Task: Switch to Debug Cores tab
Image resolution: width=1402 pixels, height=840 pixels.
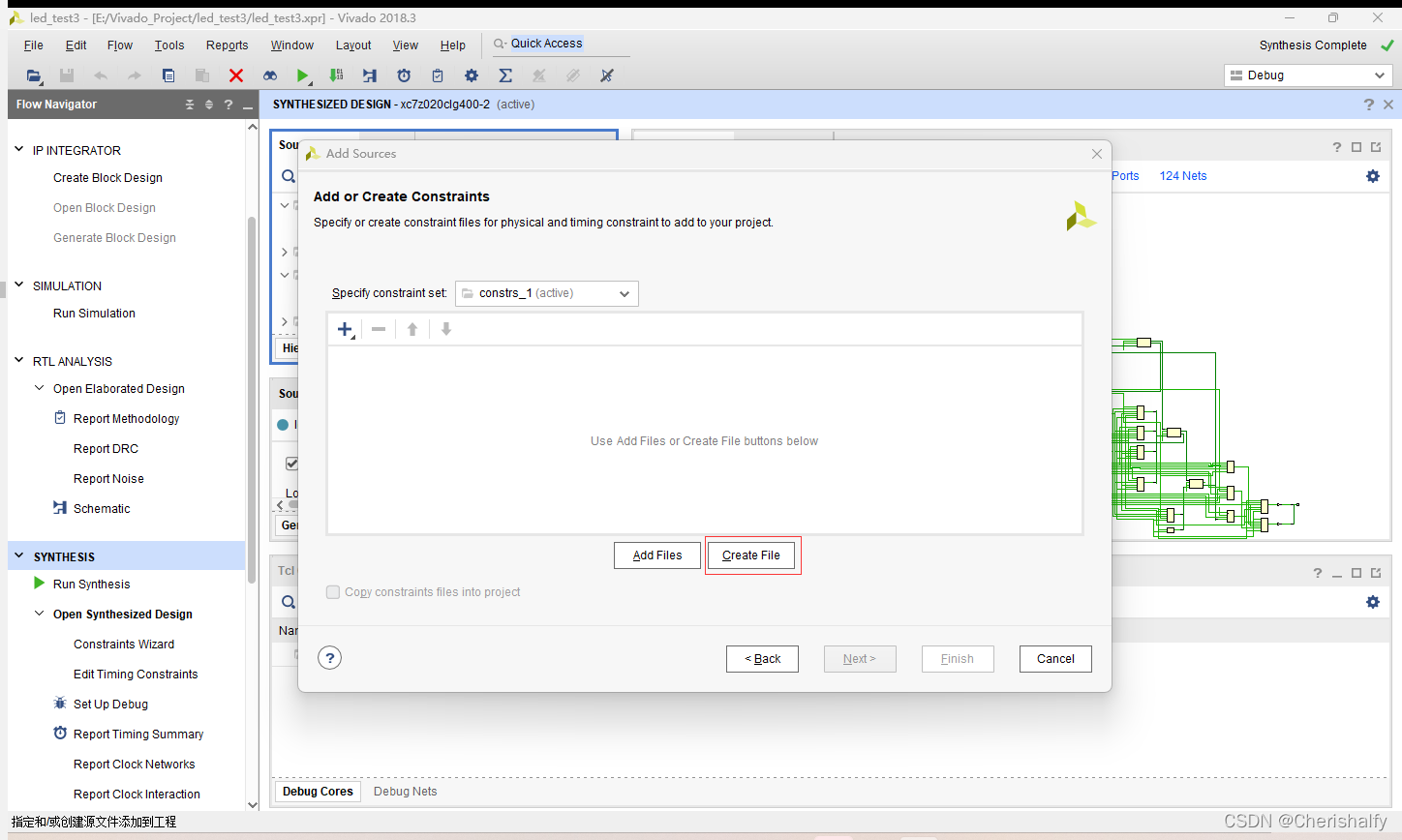Action: tap(318, 792)
